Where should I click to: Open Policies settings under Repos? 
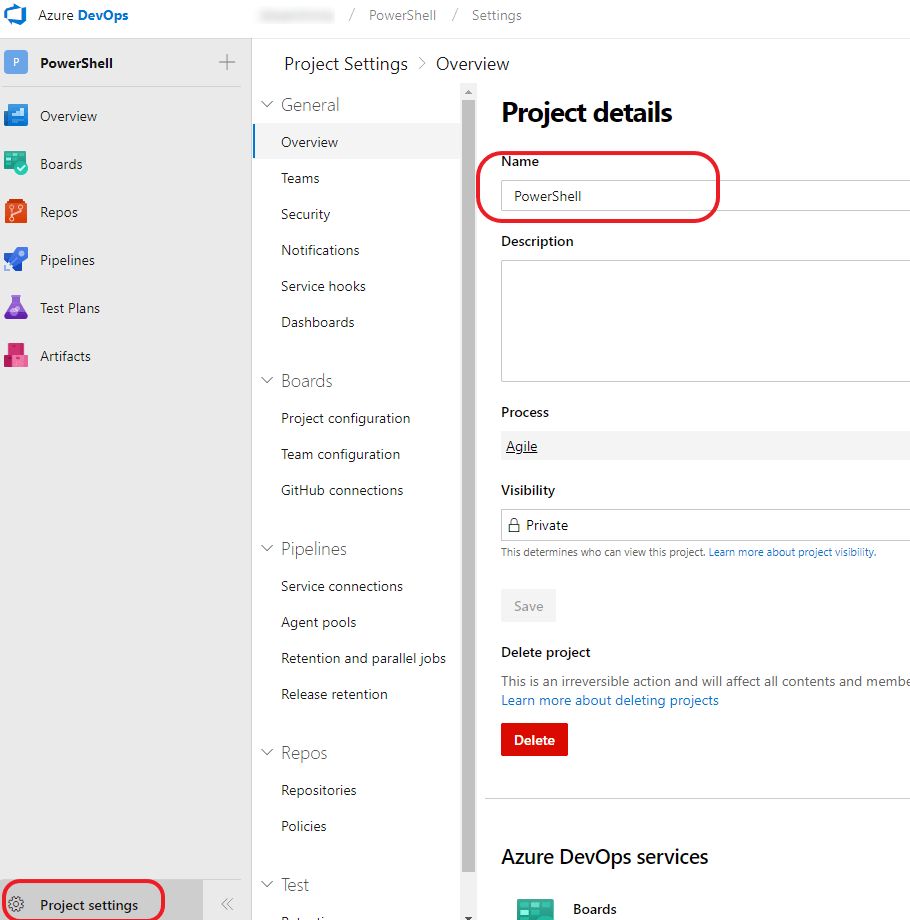303,826
